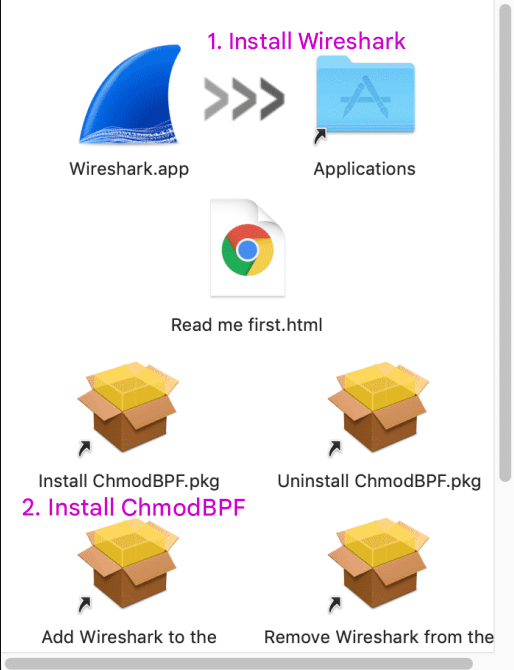
Task: Click the Wireshark.app file name label
Action: point(129,169)
